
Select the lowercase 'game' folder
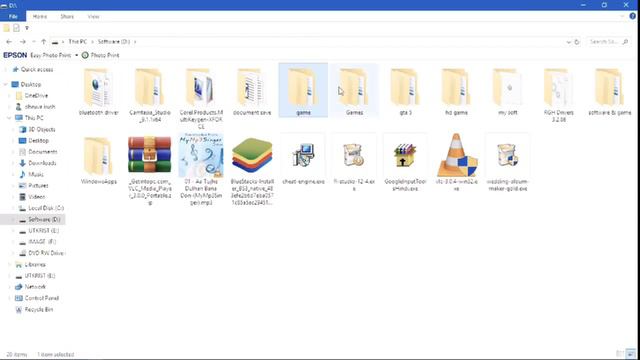(x=303, y=91)
